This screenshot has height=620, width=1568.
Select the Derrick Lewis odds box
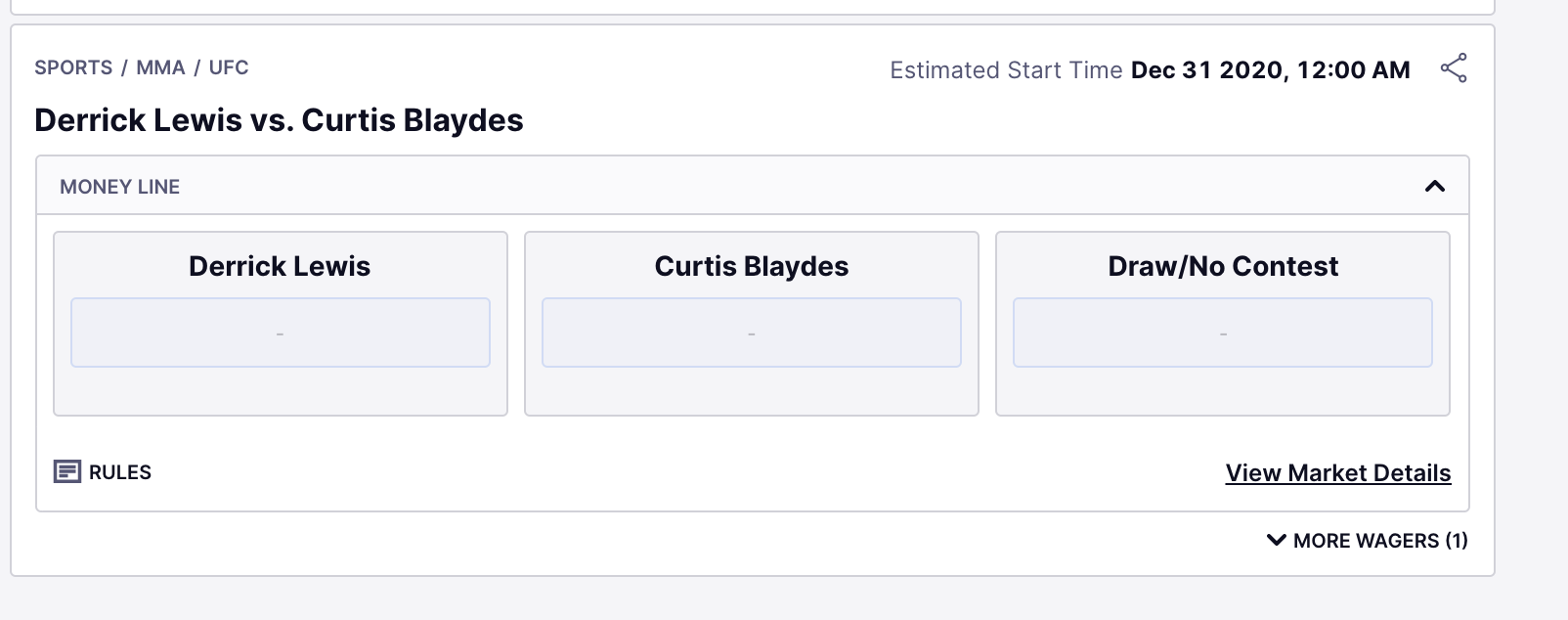click(281, 332)
